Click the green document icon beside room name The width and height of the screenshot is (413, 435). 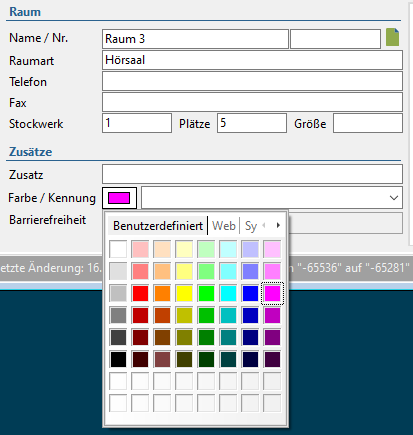392,37
